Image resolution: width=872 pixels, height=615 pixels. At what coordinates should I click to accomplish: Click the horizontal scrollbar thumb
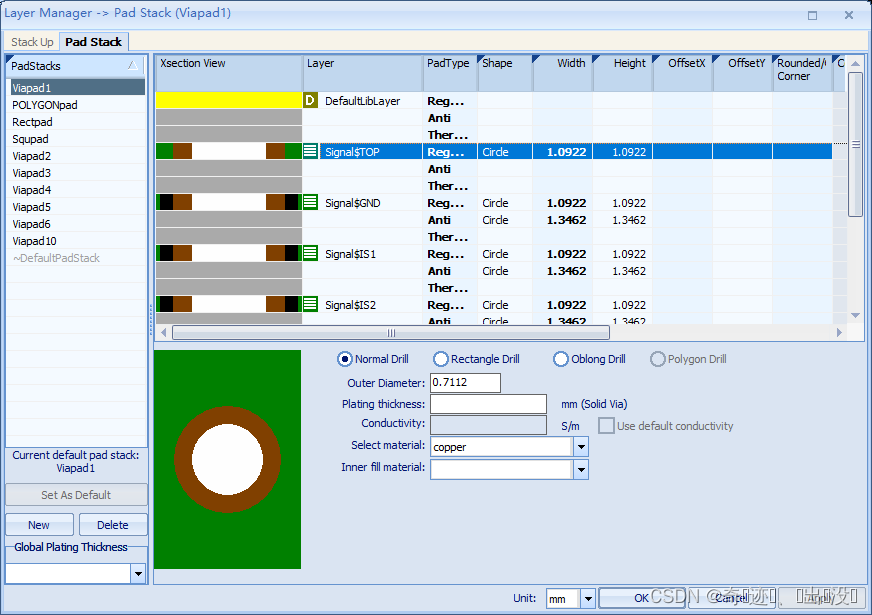click(x=391, y=333)
